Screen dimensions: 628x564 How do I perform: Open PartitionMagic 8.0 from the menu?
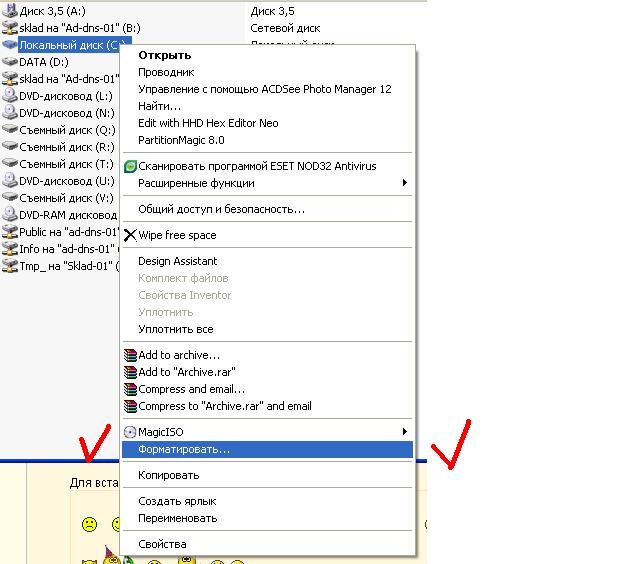click(x=267, y=140)
